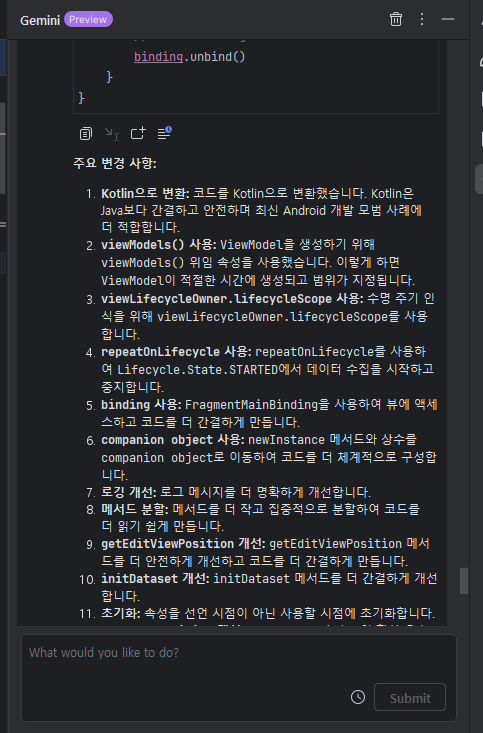
Task: Create new file from code snippet
Action: pos(138,134)
